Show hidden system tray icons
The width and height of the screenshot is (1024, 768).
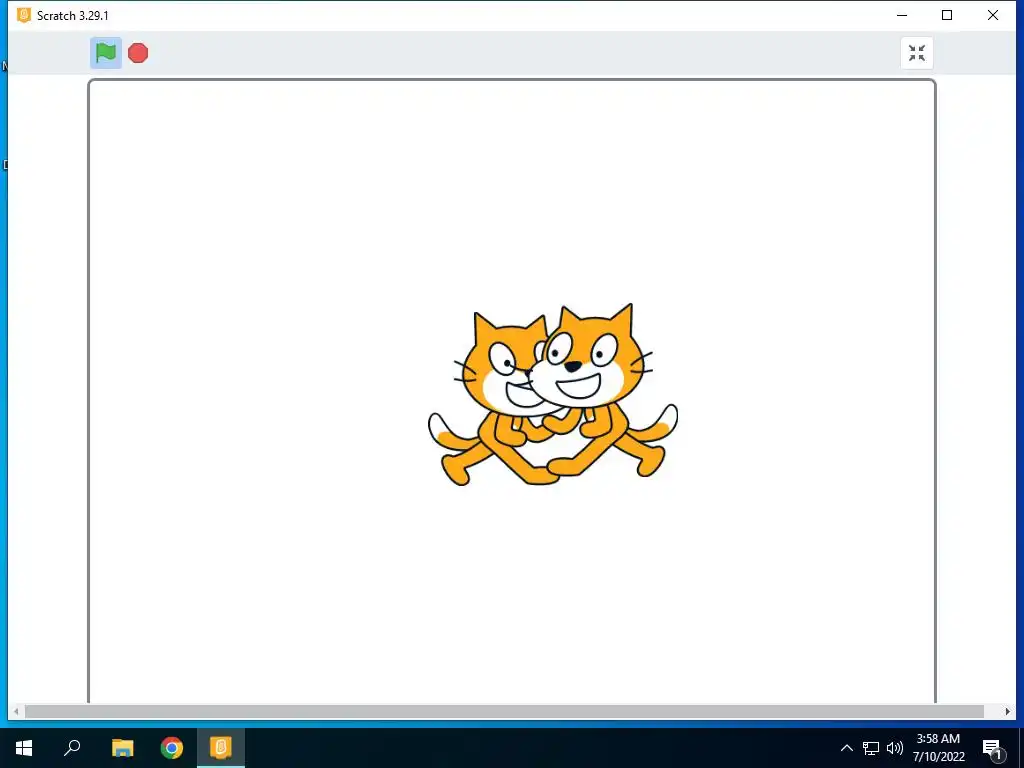(846, 748)
